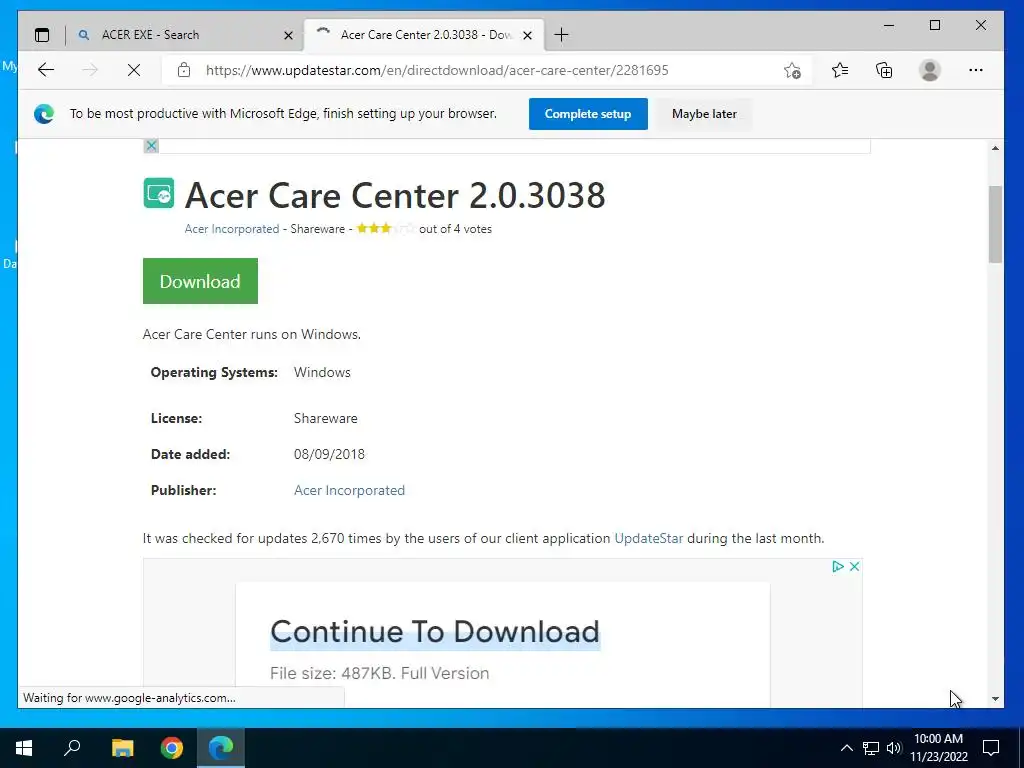Click Continue To Download ad heading
The height and width of the screenshot is (768, 1024).
coord(435,632)
